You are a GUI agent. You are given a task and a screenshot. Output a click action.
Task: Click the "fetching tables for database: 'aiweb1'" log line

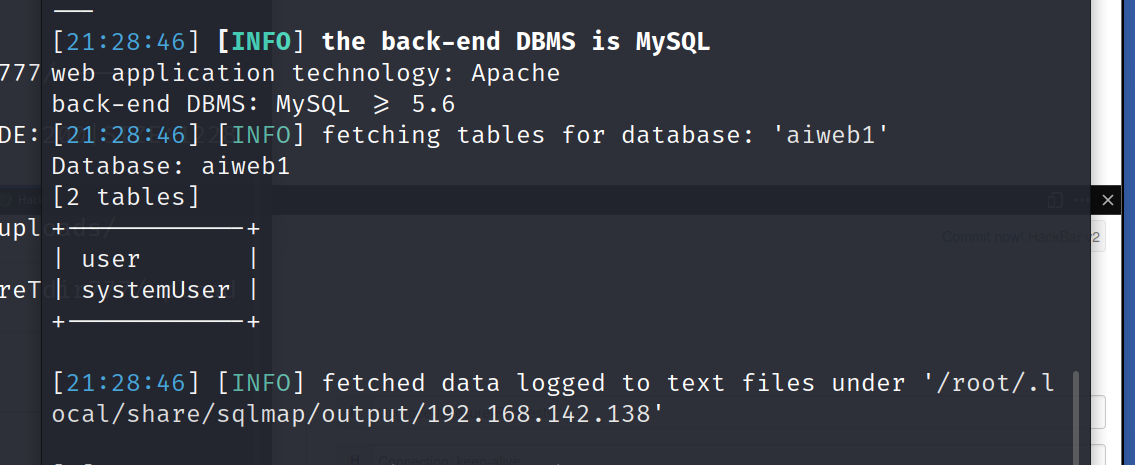[605, 135]
